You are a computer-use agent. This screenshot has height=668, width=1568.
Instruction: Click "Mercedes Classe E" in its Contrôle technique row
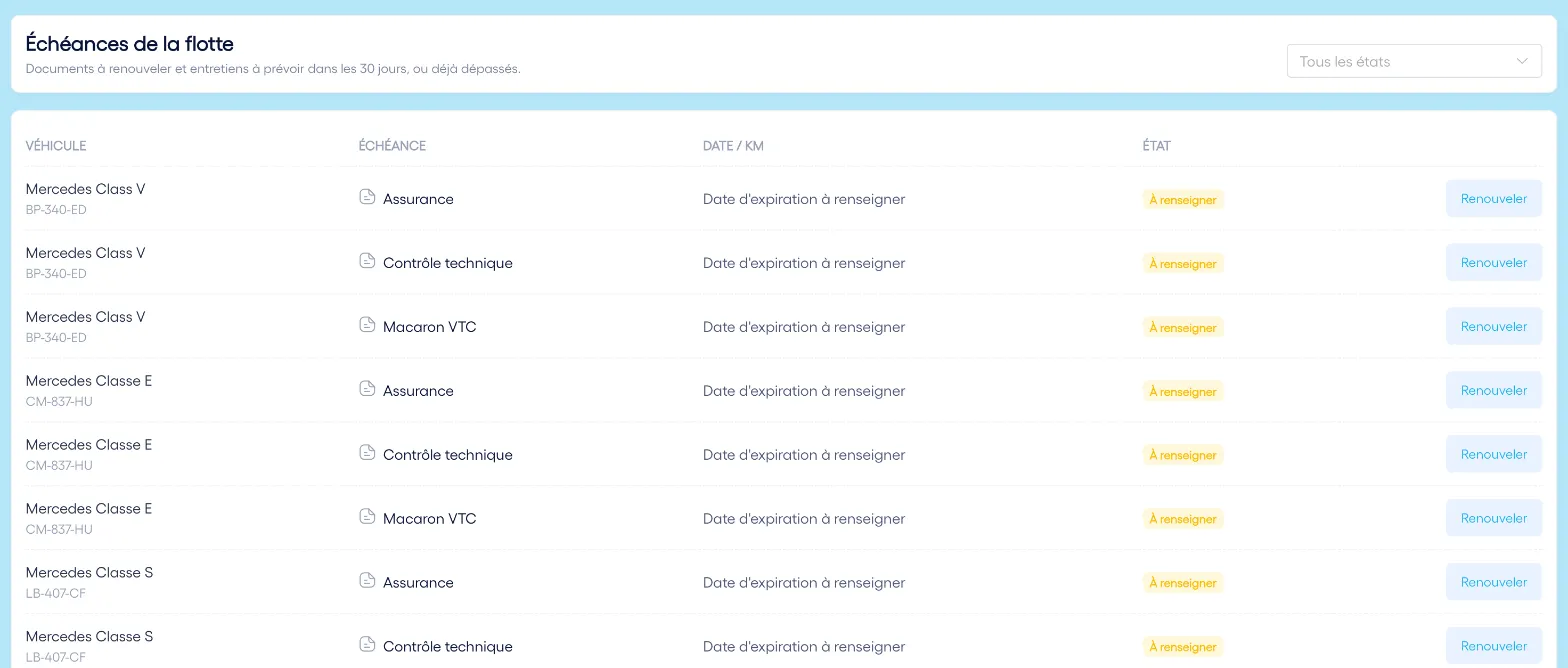89,445
